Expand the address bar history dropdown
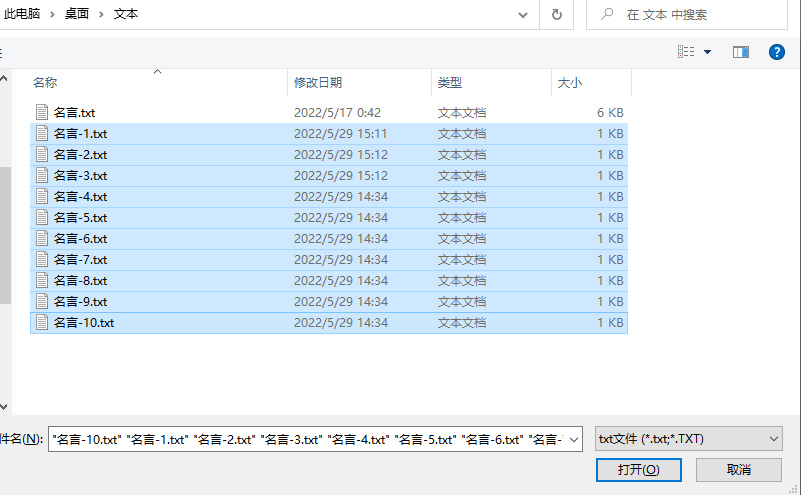This screenshot has width=801, height=495. [x=523, y=15]
